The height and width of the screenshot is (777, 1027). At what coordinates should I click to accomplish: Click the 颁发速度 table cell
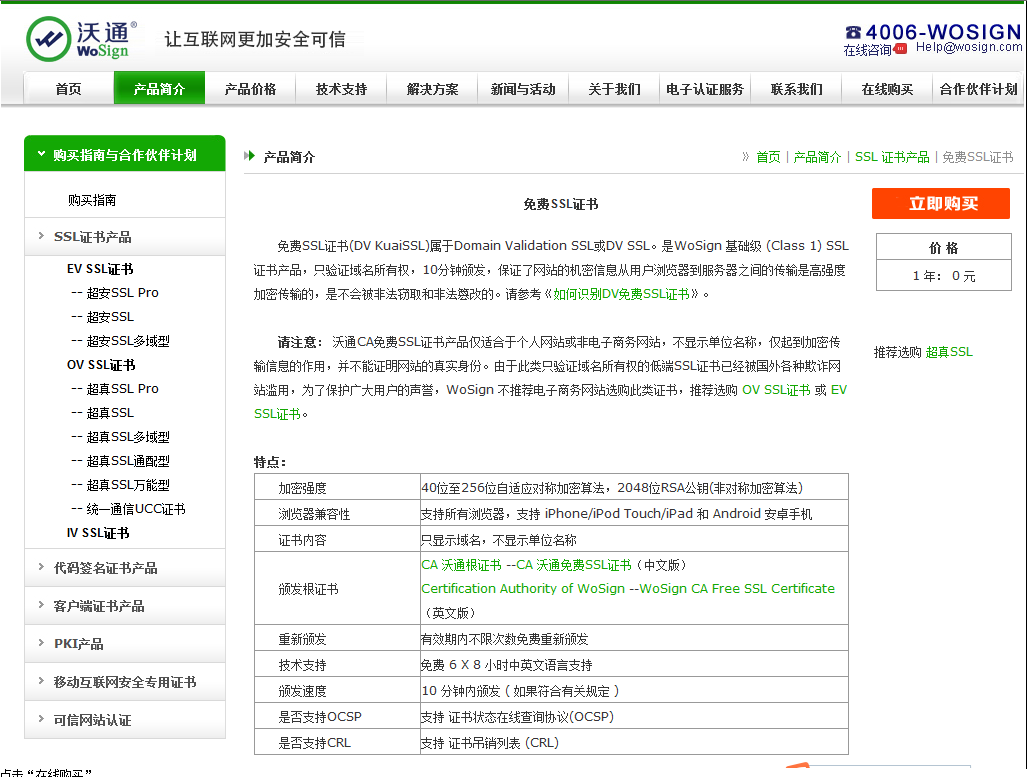pos(337,691)
